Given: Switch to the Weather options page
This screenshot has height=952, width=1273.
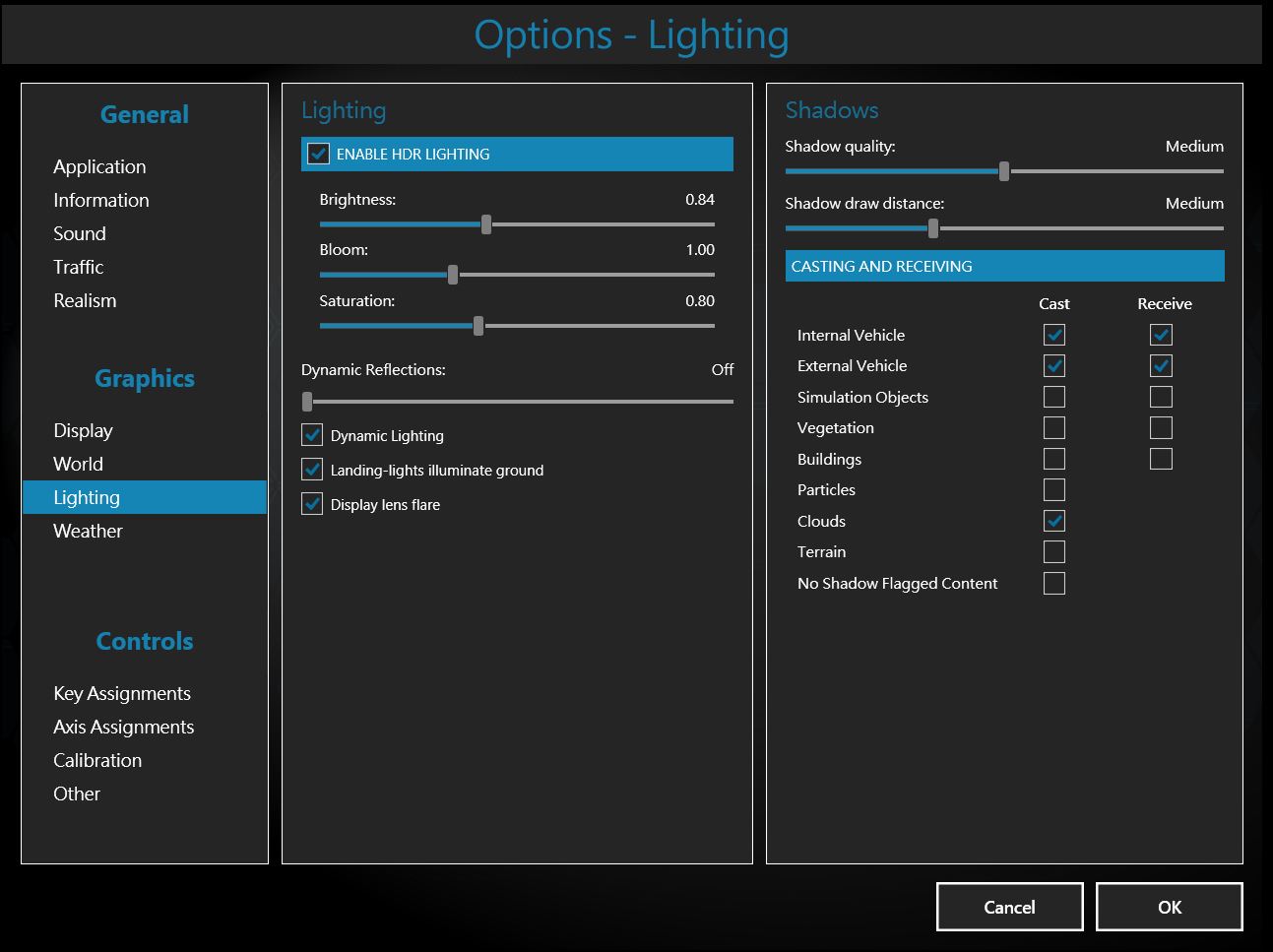Looking at the screenshot, I should click(x=88, y=531).
